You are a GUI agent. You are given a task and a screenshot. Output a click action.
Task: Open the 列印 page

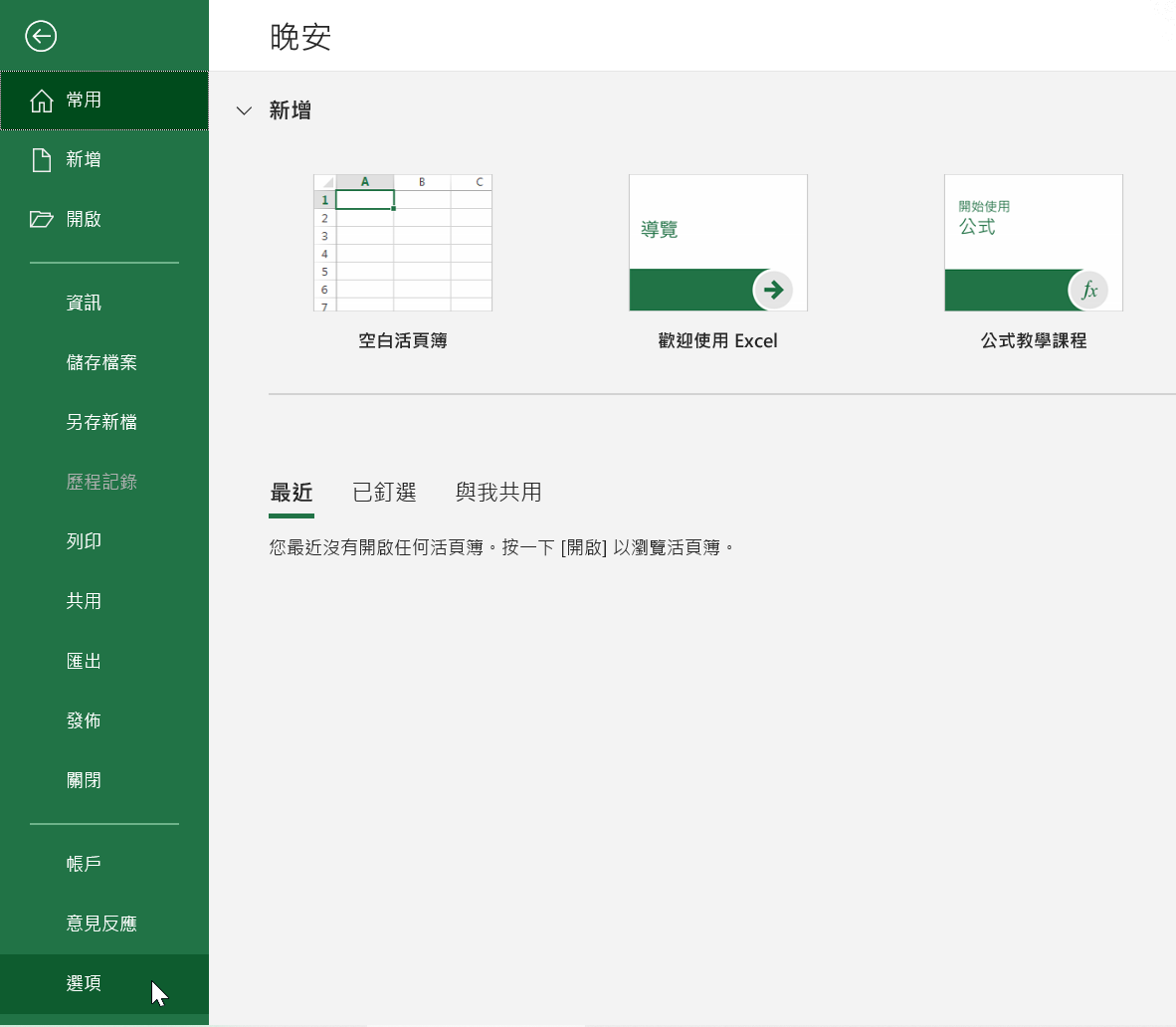click(104, 541)
